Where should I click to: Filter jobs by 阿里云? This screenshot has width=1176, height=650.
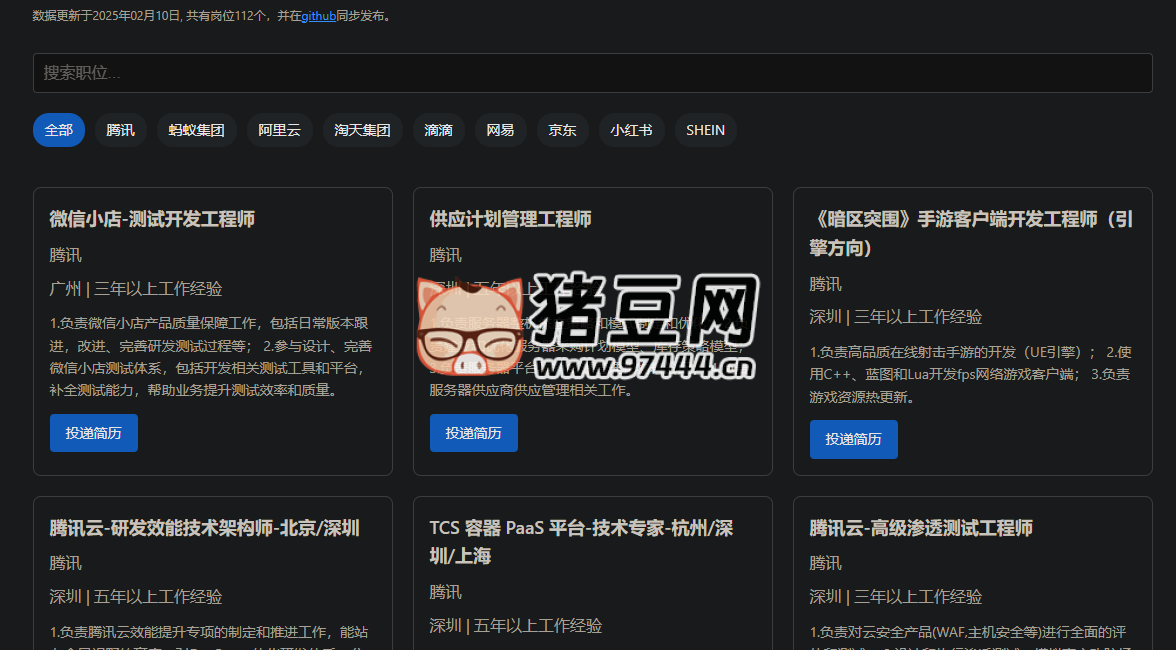click(x=279, y=130)
